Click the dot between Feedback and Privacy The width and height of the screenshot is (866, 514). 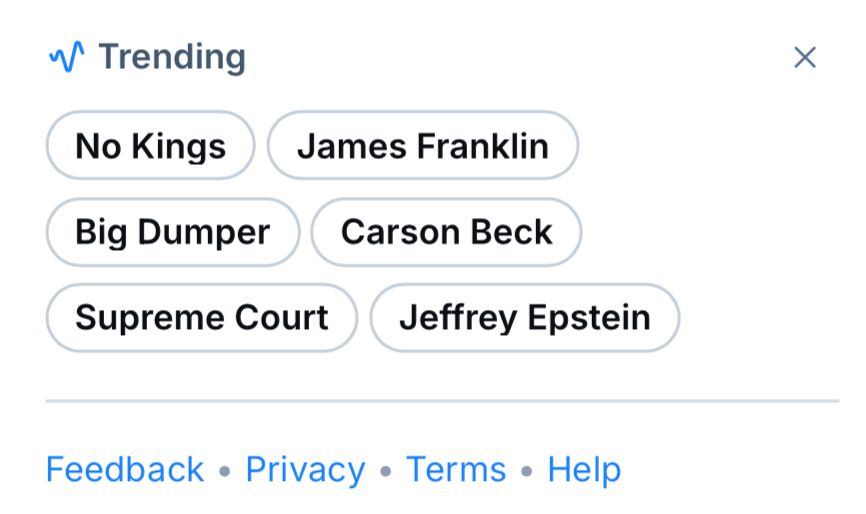point(225,470)
